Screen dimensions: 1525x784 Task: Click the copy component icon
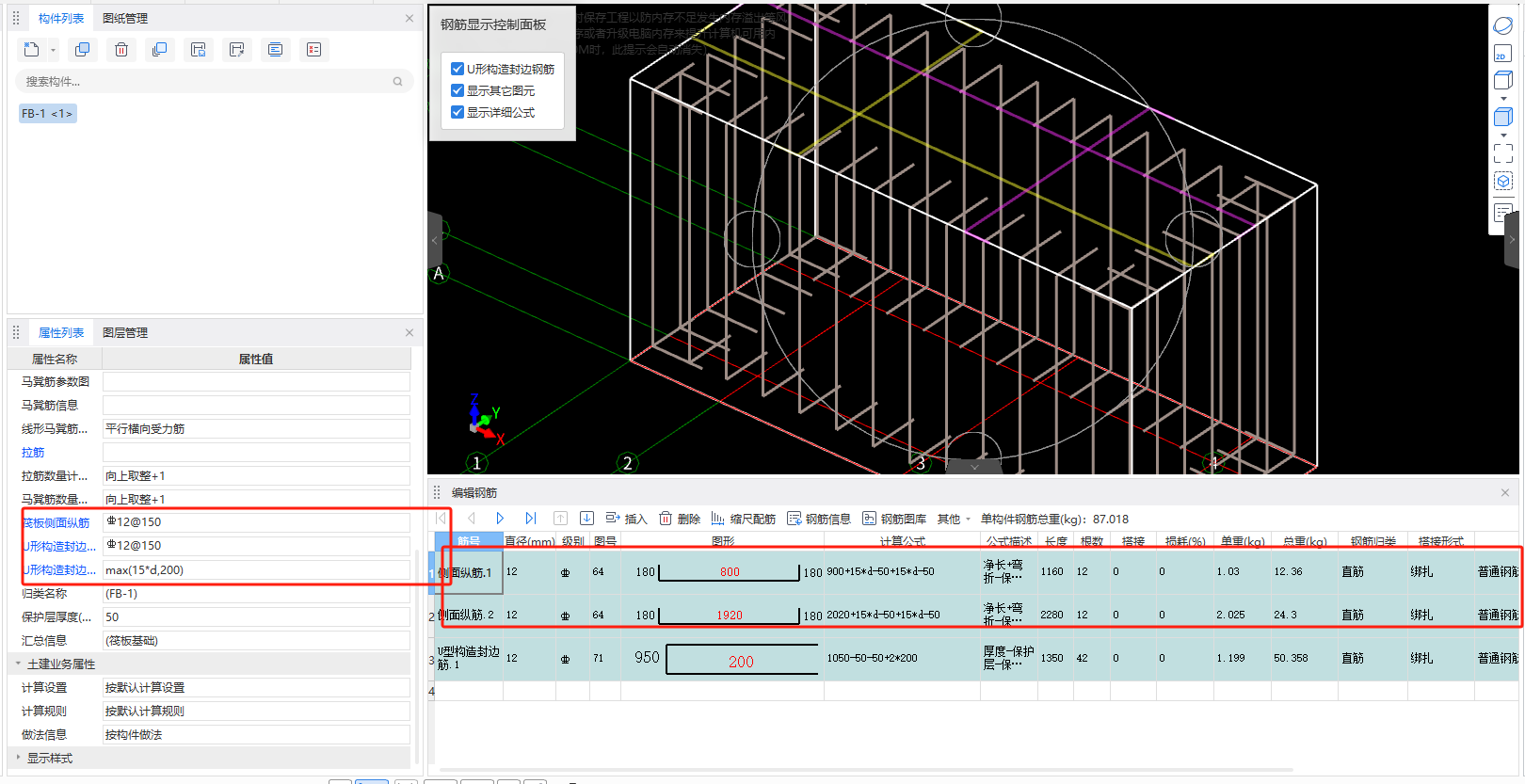(x=83, y=50)
